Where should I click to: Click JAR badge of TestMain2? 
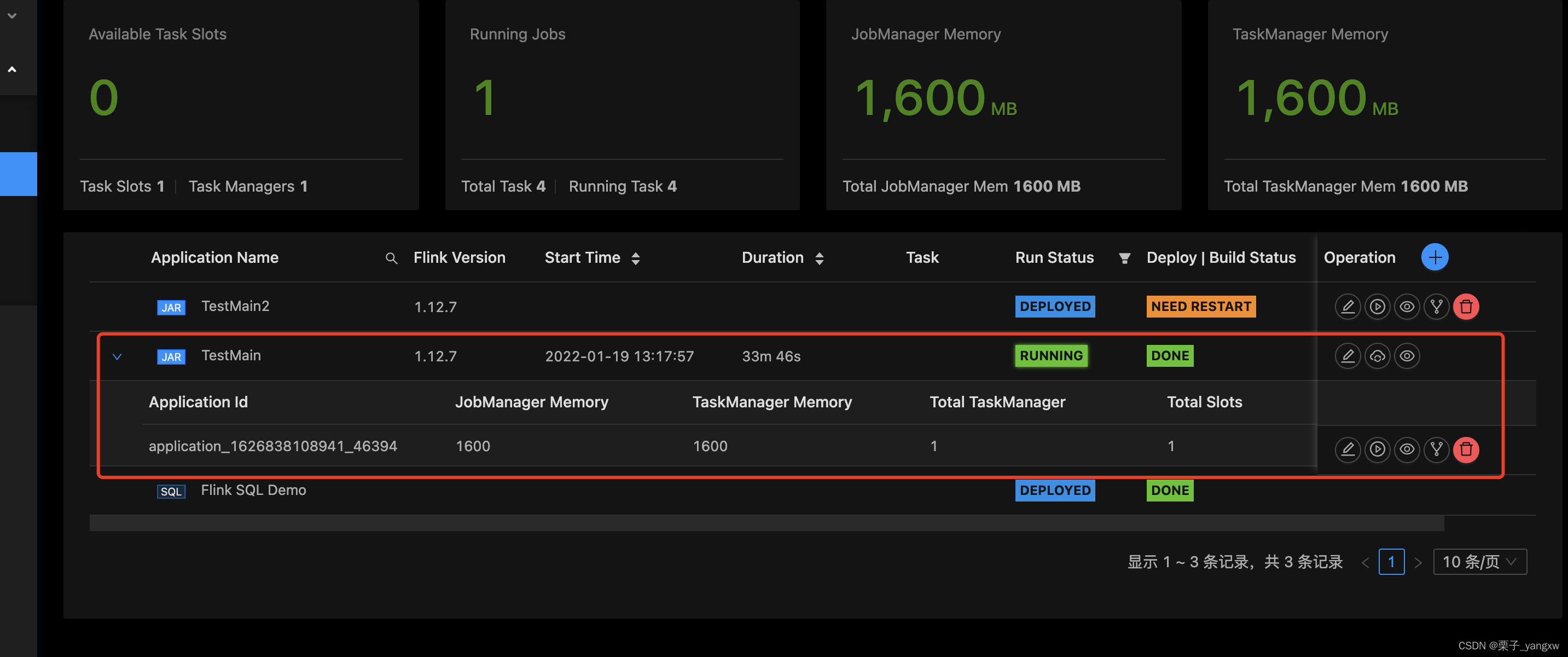(x=171, y=308)
